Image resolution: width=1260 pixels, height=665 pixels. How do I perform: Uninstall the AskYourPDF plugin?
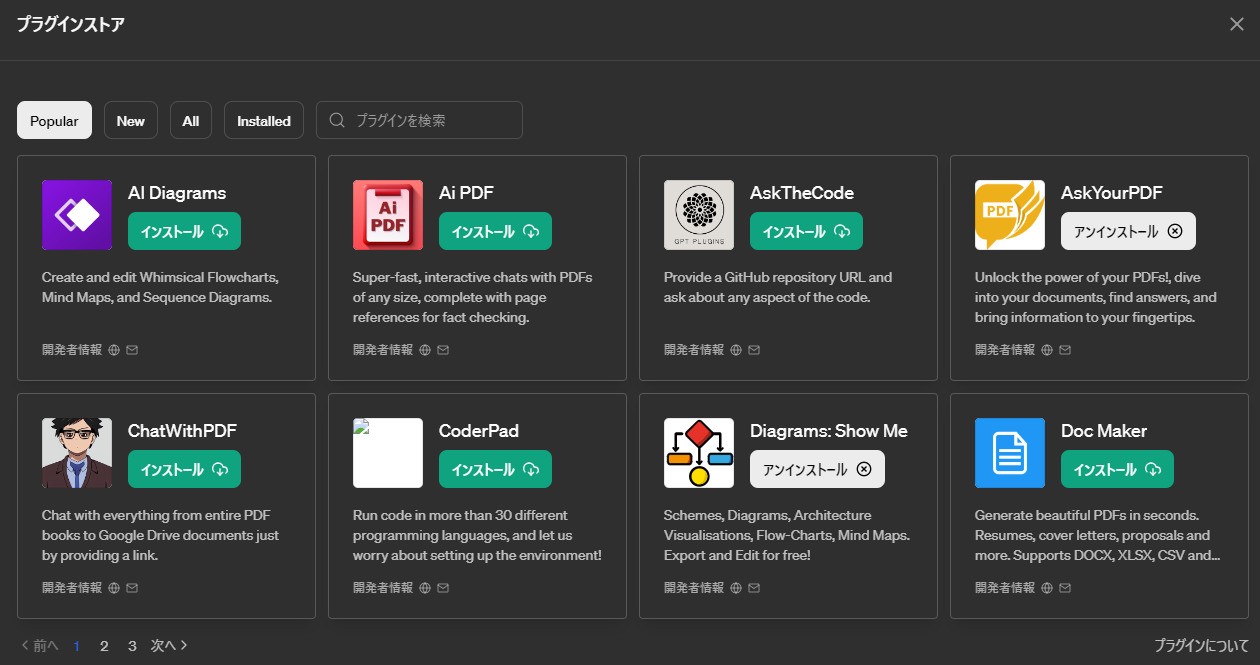tap(1128, 231)
